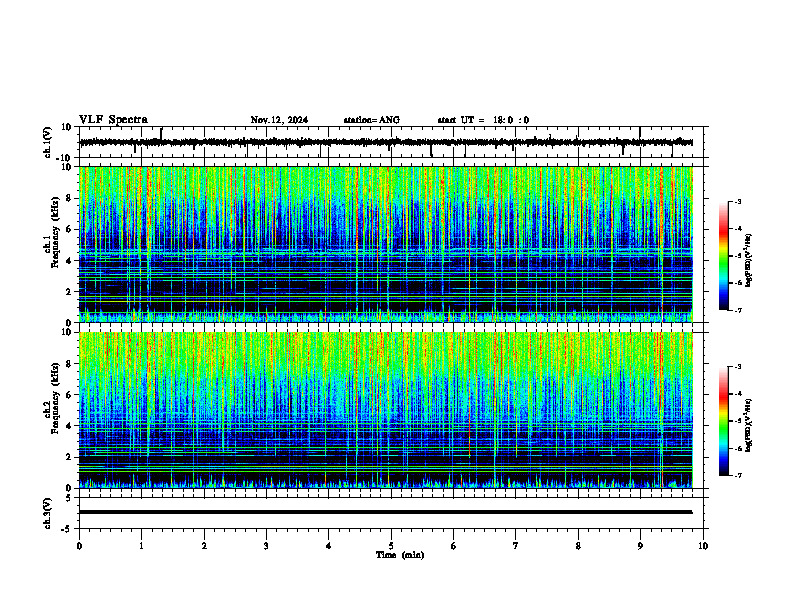Viewport: 792px width, 612px height.
Task: Click the ch.1 spectrogram color scale bar
Action: tap(723, 256)
